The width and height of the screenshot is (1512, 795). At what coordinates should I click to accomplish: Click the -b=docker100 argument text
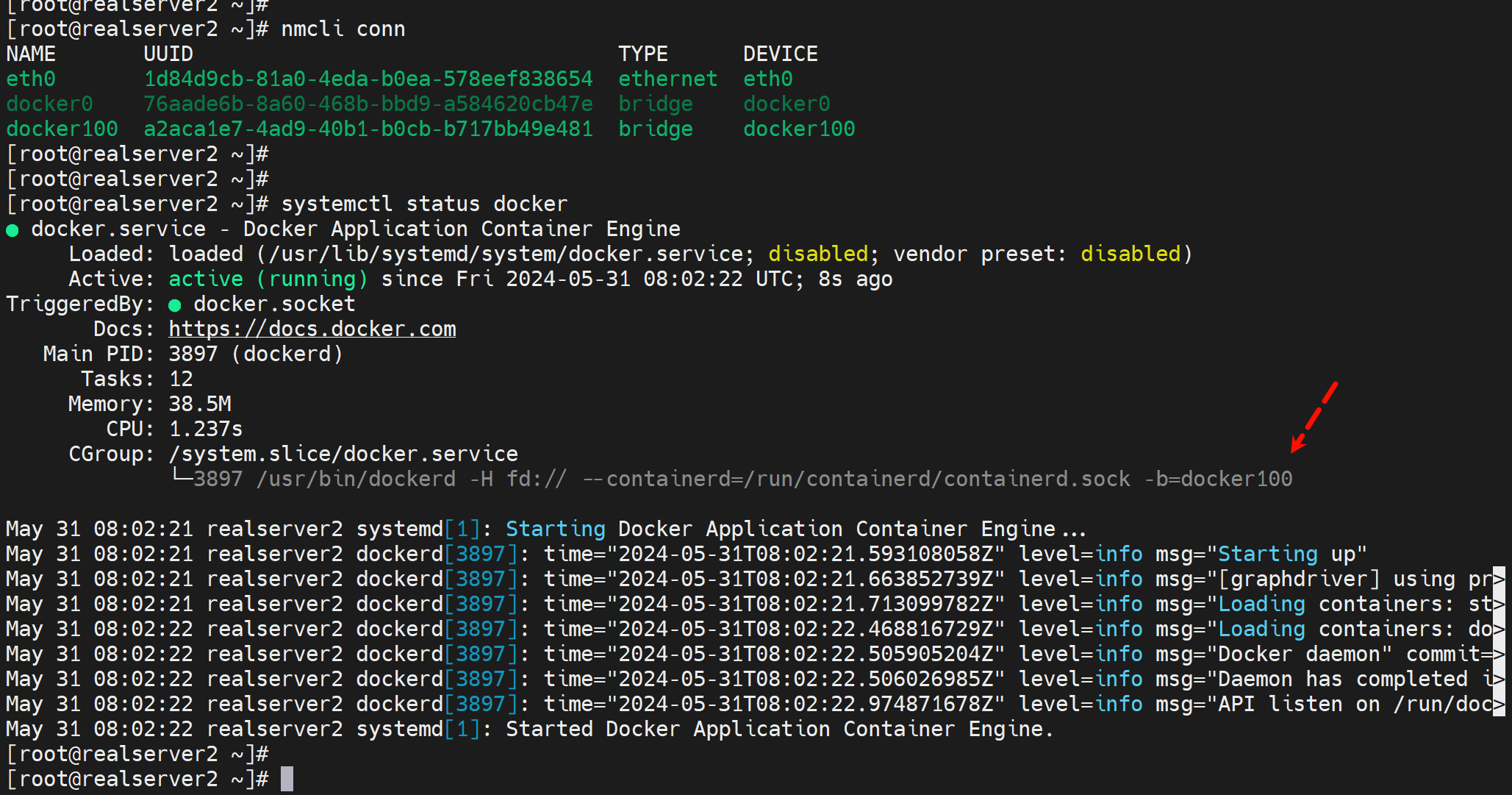tap(1218, 479)
